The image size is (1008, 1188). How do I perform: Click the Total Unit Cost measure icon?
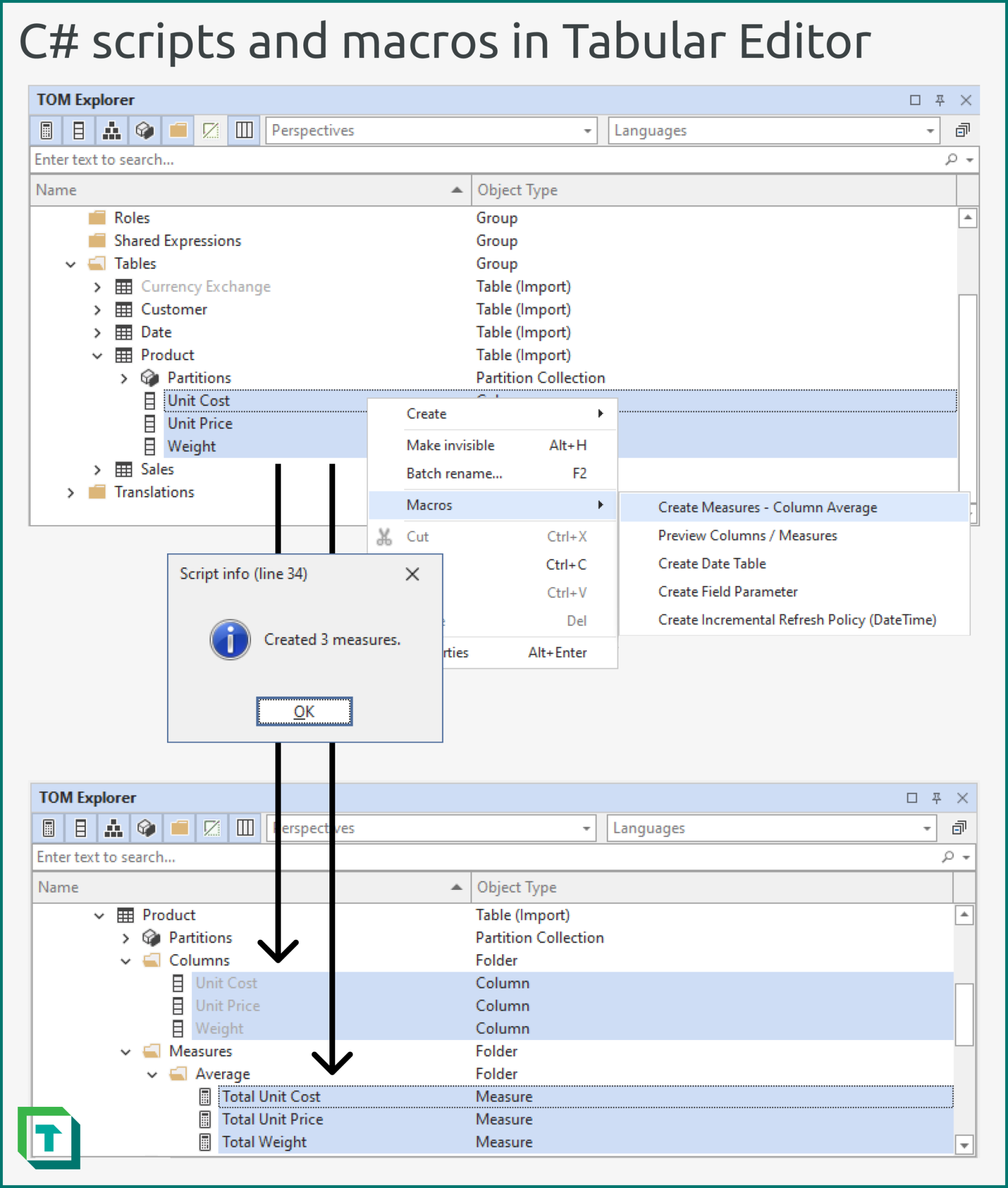[205, 1096]
